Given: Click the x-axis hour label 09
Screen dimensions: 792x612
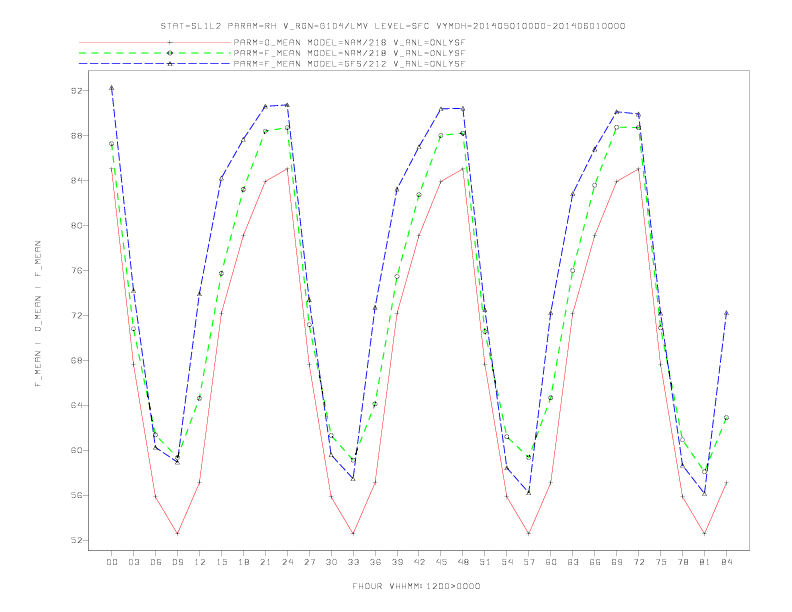Looking at the screenshot, I should click(177, 562).
